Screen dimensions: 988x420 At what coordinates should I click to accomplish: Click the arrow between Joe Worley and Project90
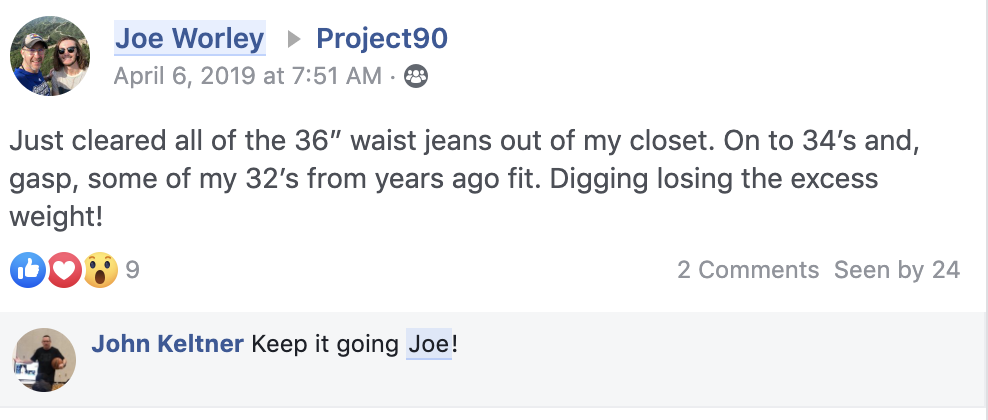tap(292, 39)
